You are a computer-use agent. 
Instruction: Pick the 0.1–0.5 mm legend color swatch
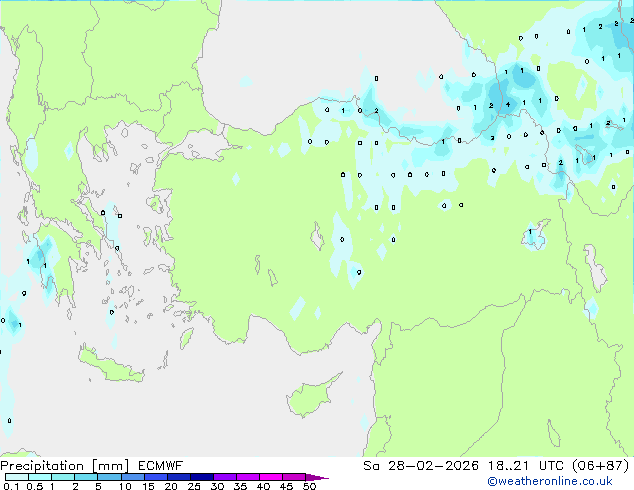pos(17,477)
